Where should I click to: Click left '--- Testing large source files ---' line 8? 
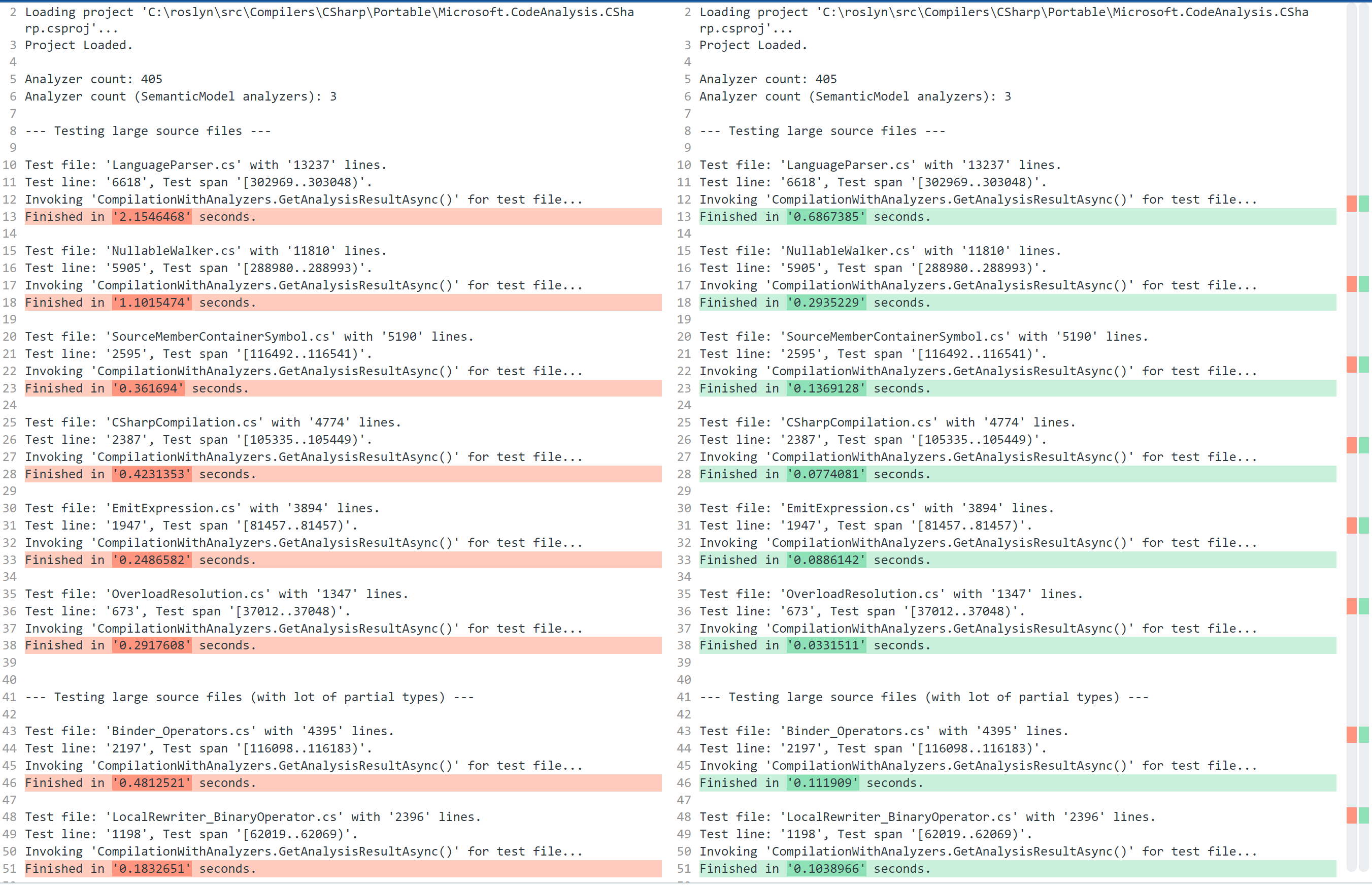[148, 131]
